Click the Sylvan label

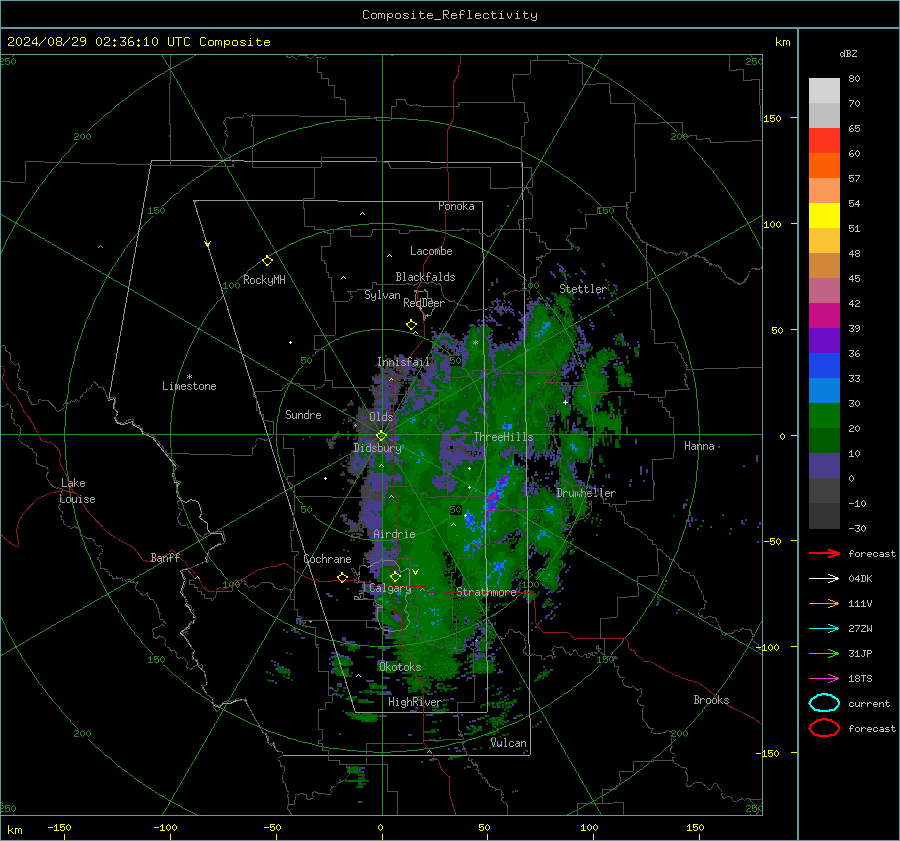coord(382,295)
